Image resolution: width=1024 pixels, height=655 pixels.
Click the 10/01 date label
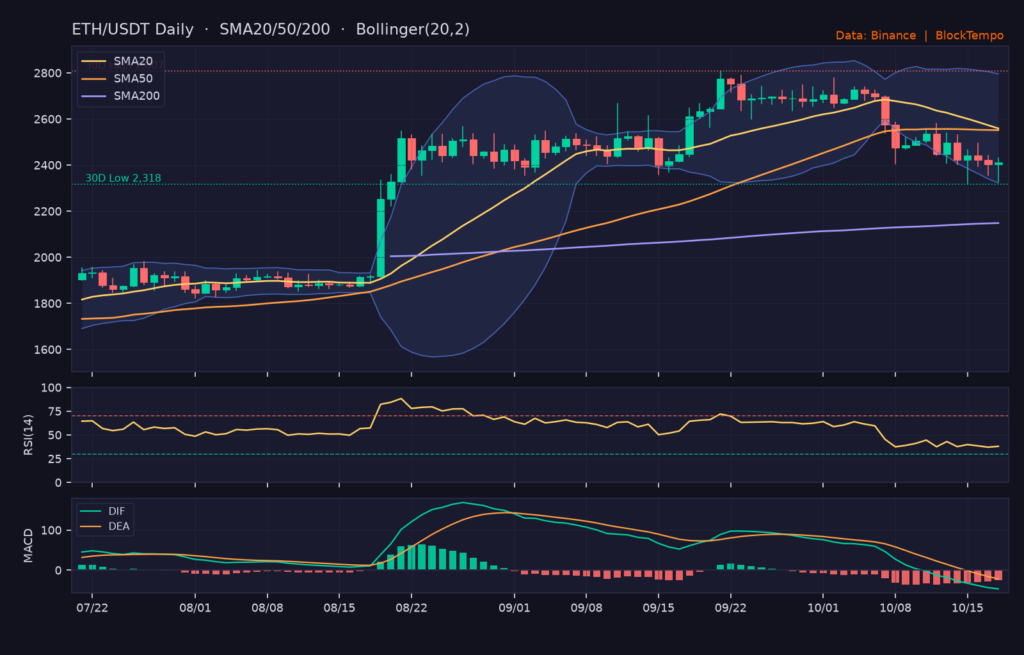coord(823,608)
